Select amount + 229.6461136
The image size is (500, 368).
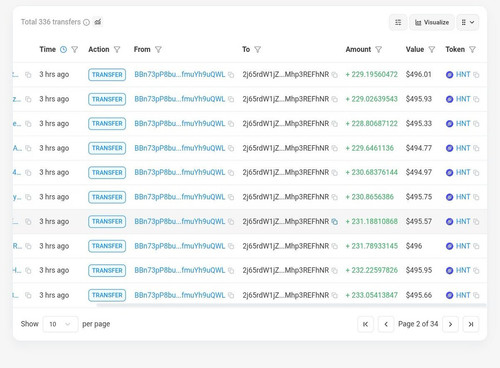click(370, 148)
